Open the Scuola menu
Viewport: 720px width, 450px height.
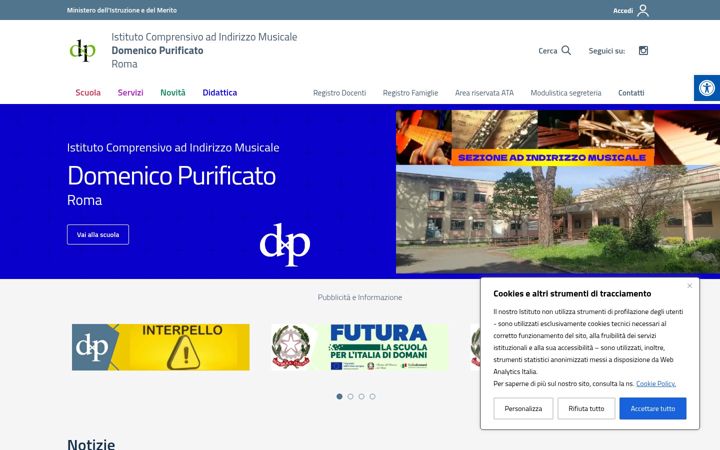[88, 93]
